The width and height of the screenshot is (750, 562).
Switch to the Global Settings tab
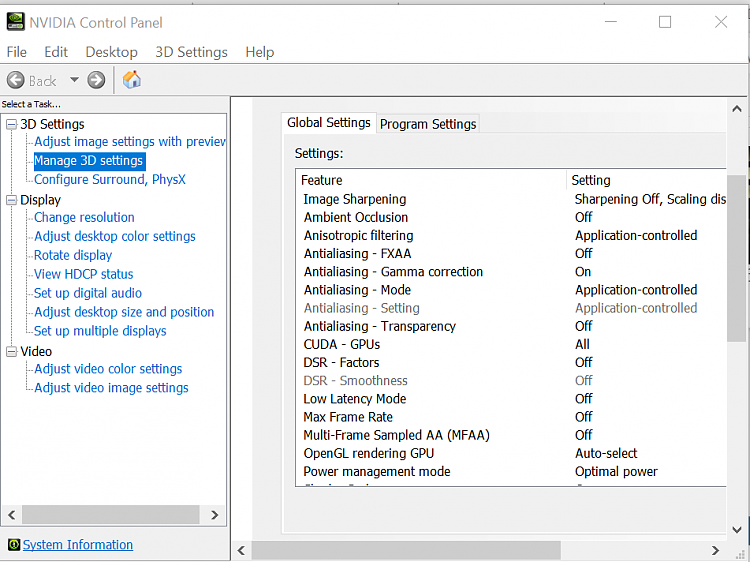(x=329, y=123)
